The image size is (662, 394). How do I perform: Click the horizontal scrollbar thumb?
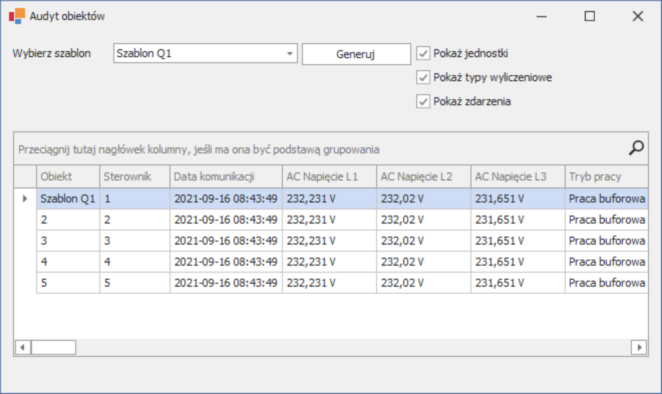[x=54, y=348]
